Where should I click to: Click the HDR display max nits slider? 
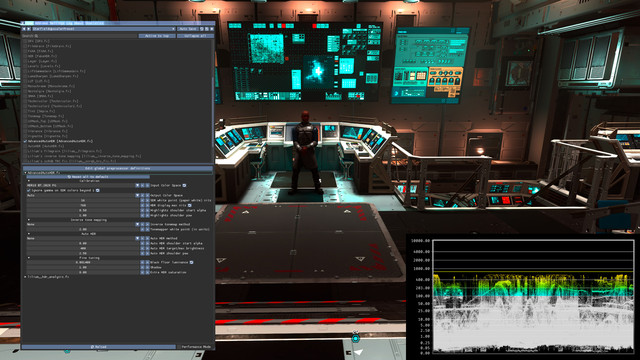(83, 205)
